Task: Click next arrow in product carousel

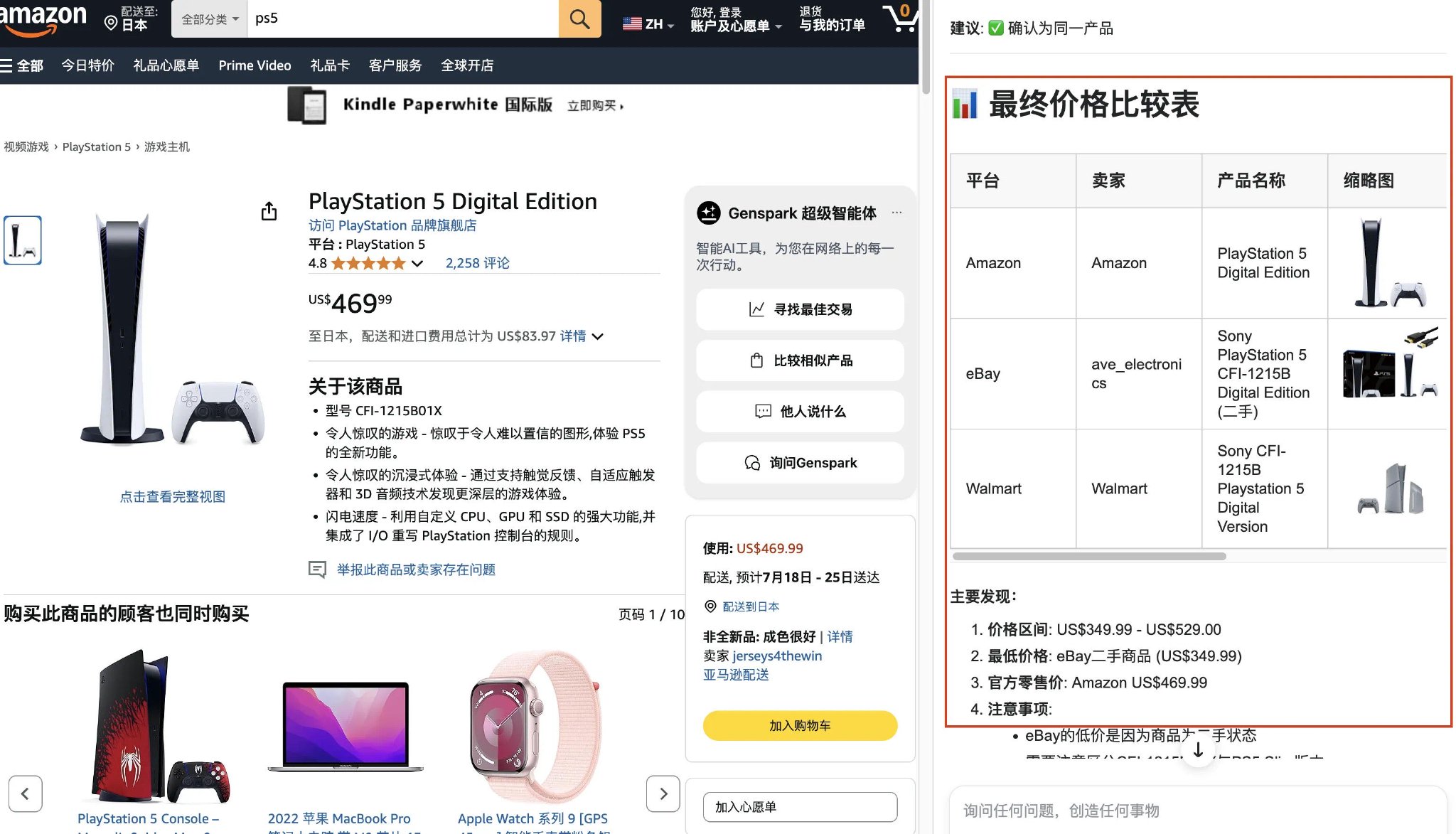Action: point(663,793)
